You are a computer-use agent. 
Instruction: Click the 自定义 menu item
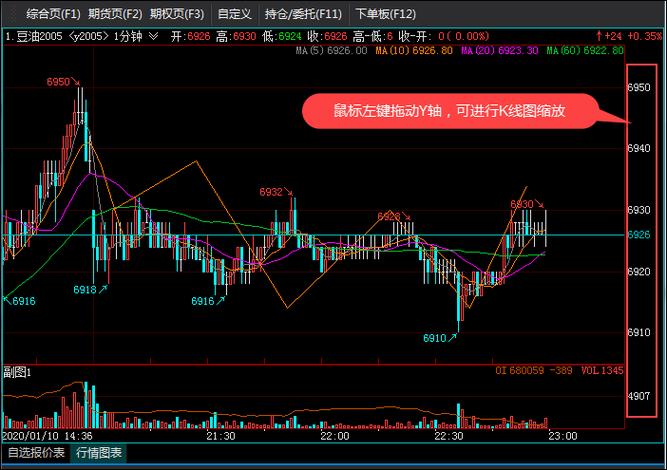234,14
